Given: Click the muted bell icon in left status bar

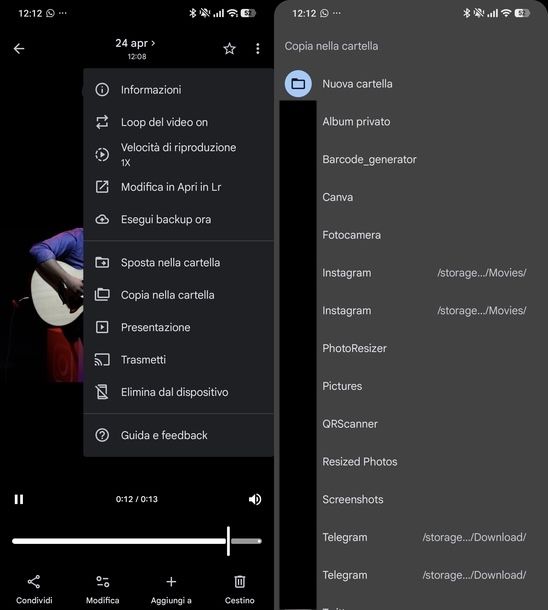Looking at the screenshot, I should (204, 13).
